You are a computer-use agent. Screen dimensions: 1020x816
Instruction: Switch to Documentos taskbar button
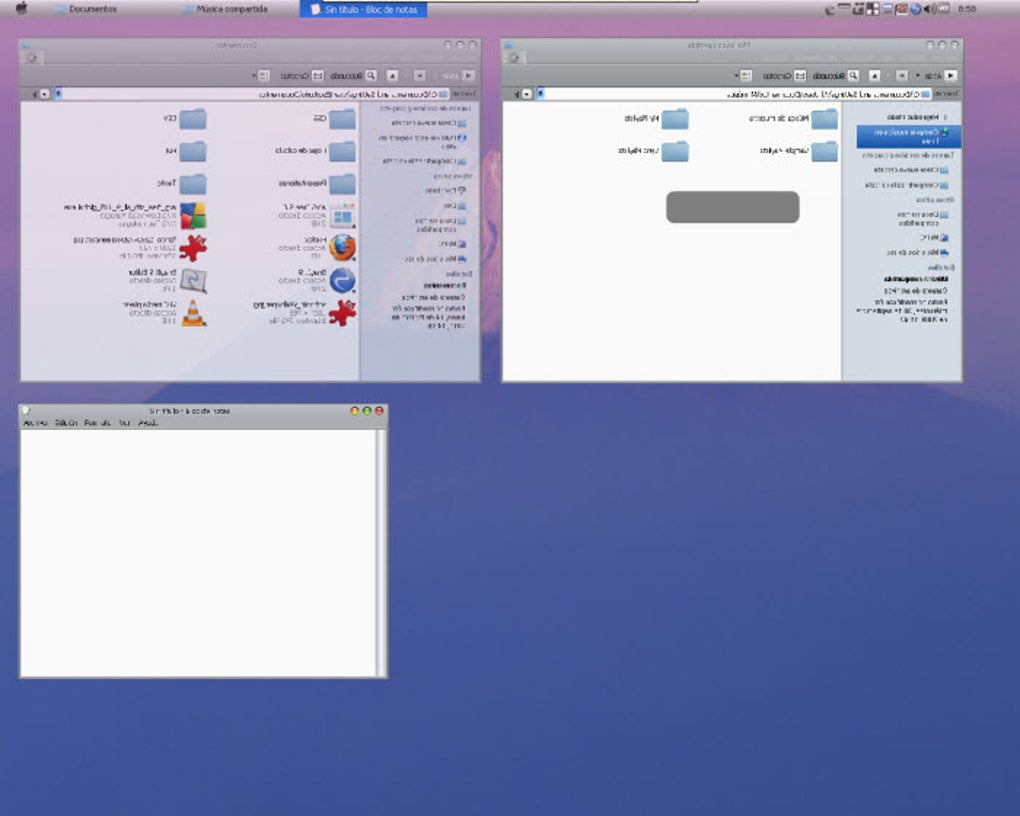pyautogui.click(x=86, y=9)
